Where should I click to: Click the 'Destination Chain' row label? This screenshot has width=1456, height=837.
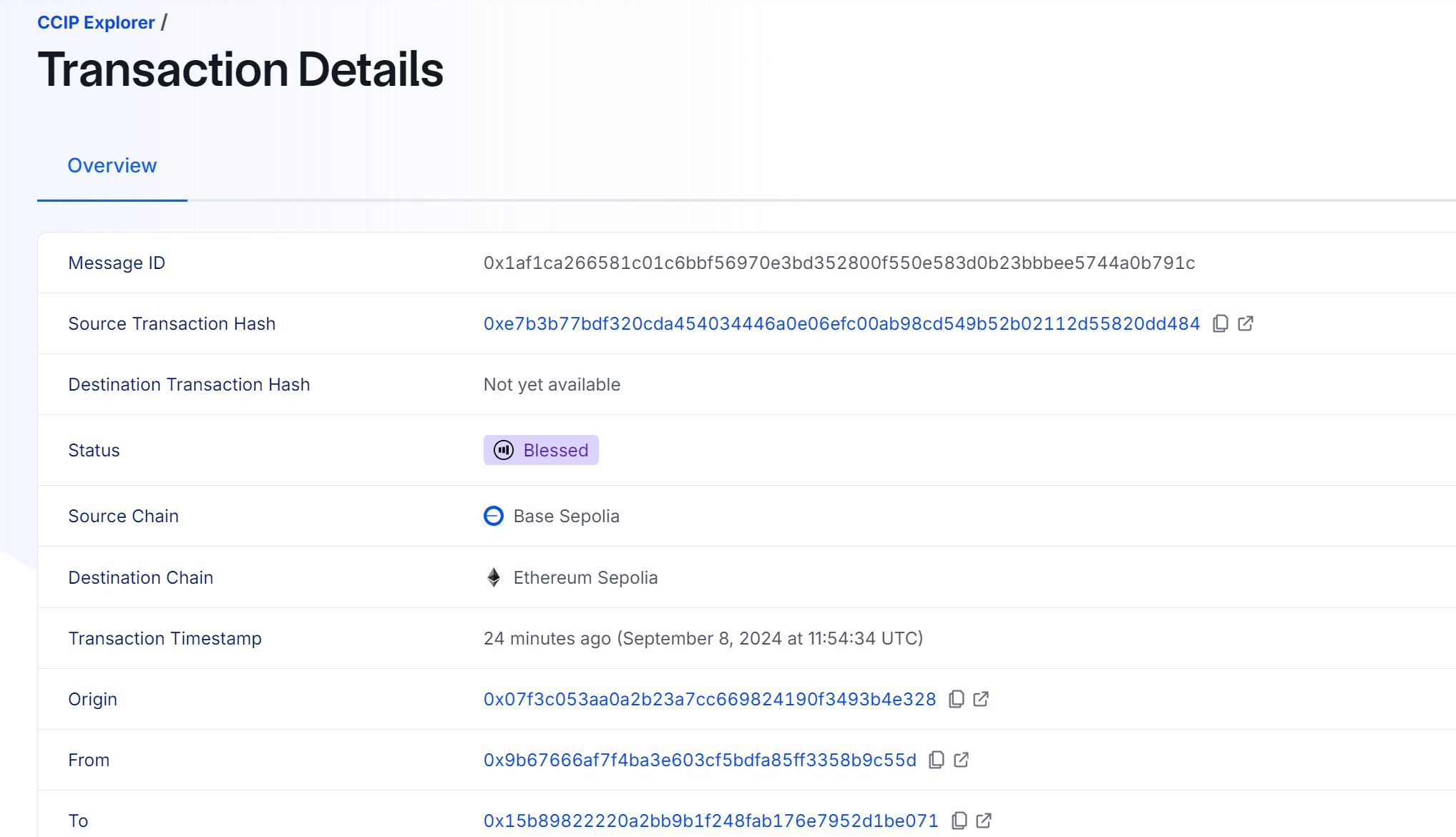[140, 577]
